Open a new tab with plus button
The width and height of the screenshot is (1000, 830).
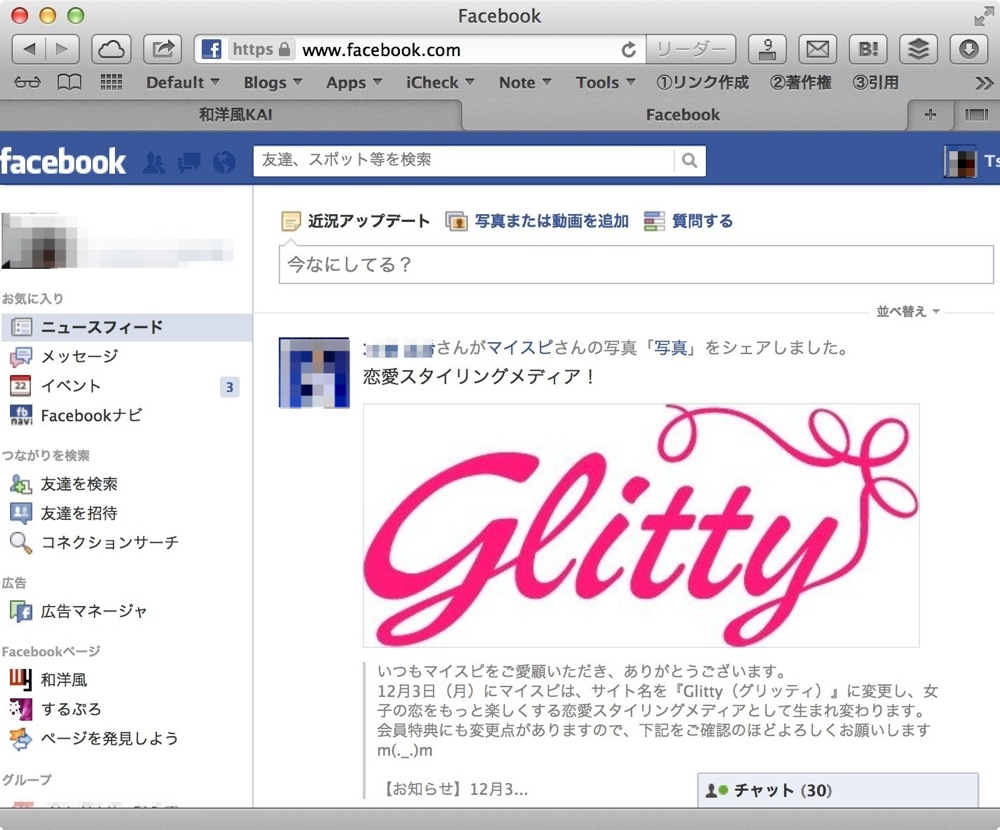click(x=930, y=115)
